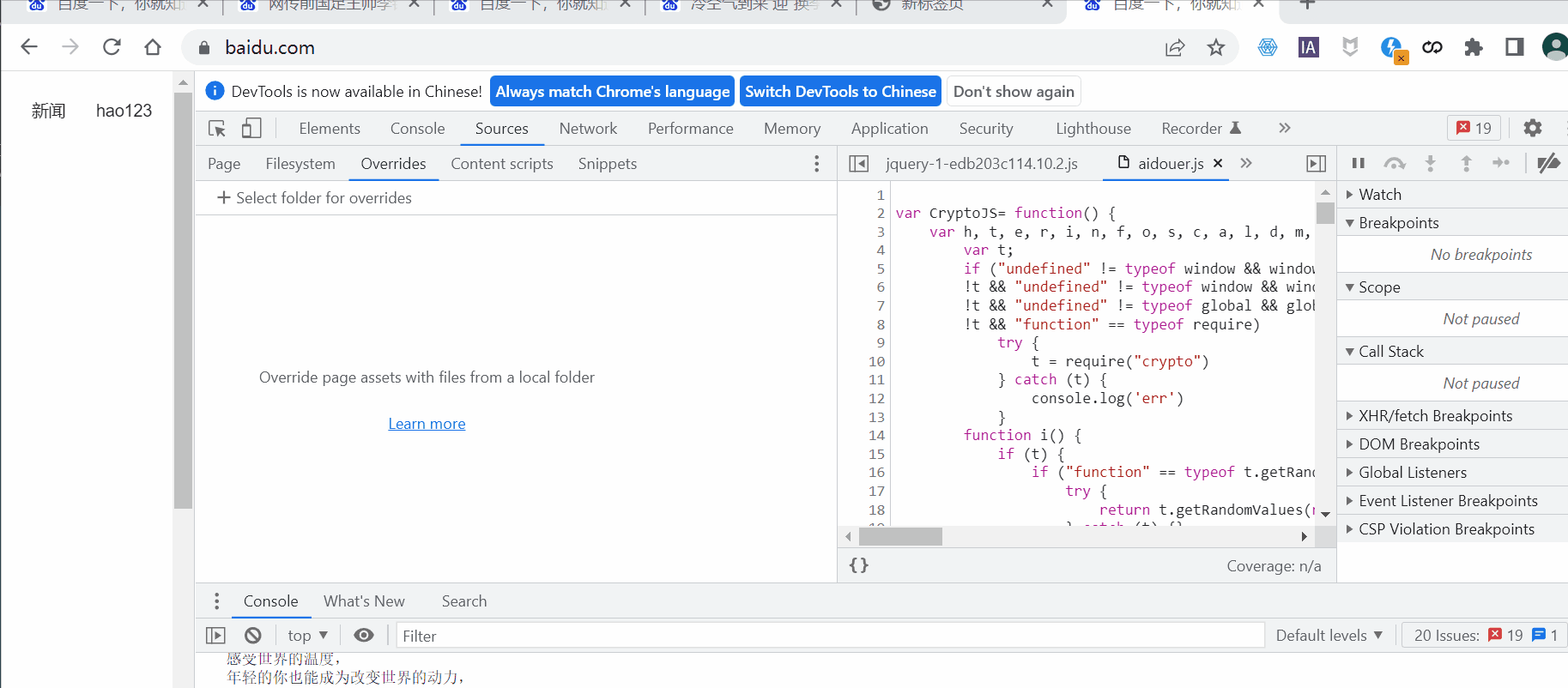
Task: Show console sidebar panel icon
Action: (215, 636)
